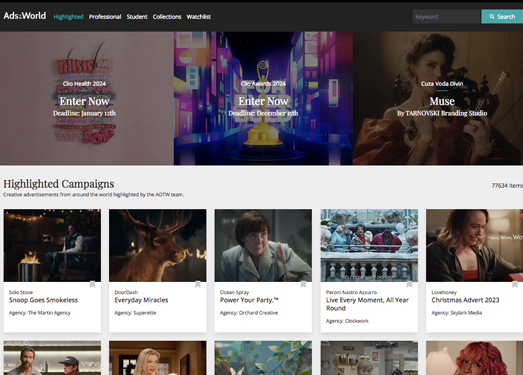Open the Highlighted nav tab
Image resolution: width=523 pixels, height=375 pixels.
(68, 17)
